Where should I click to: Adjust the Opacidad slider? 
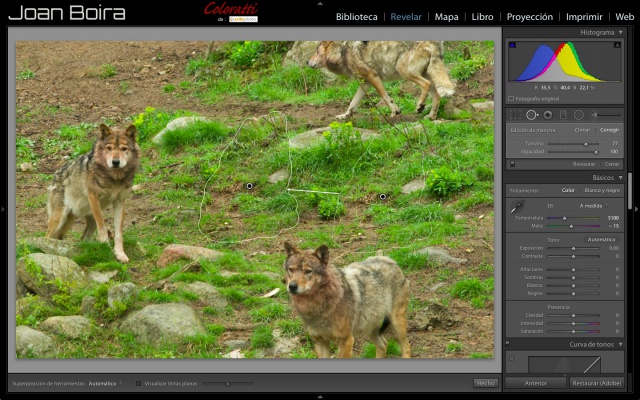pos(573,152)
